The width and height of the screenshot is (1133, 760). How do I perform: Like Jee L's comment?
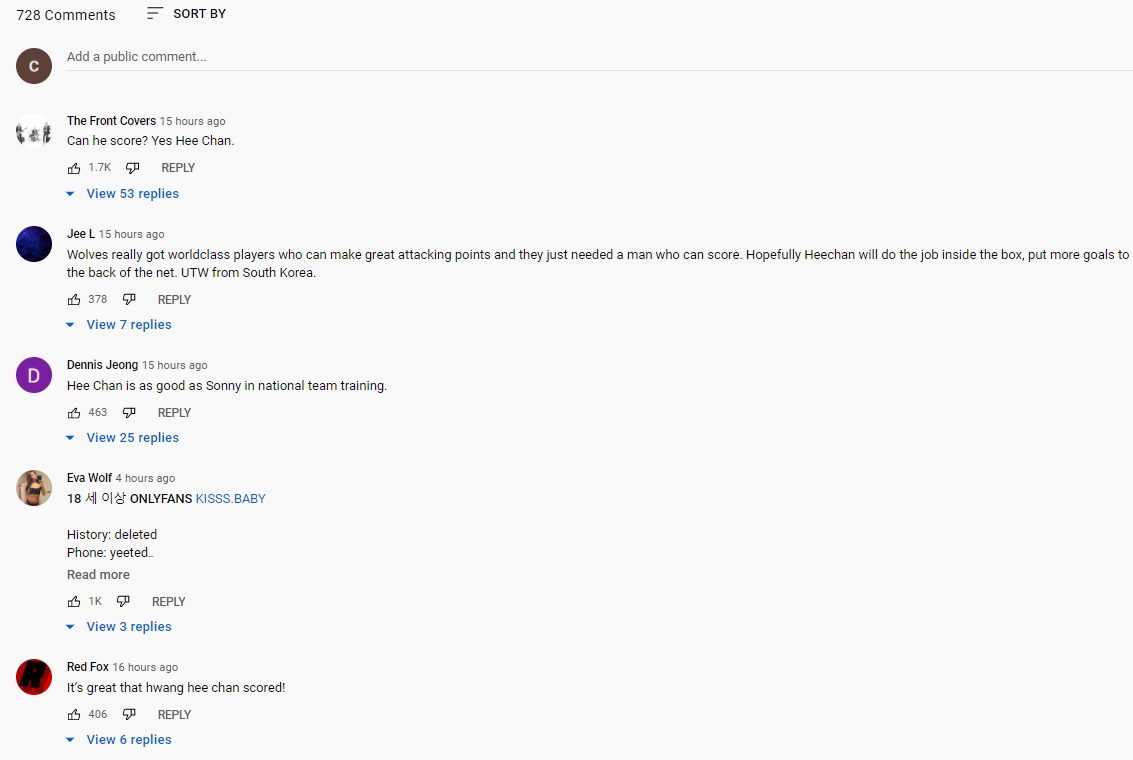(74, 300)
